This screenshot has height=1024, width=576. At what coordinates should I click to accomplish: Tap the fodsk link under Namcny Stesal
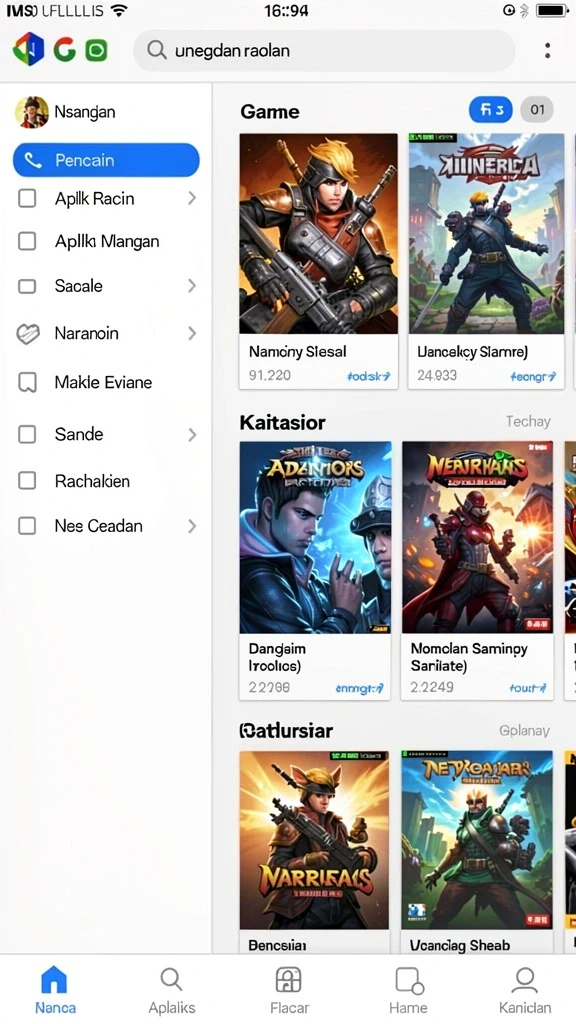click(368, 376)
